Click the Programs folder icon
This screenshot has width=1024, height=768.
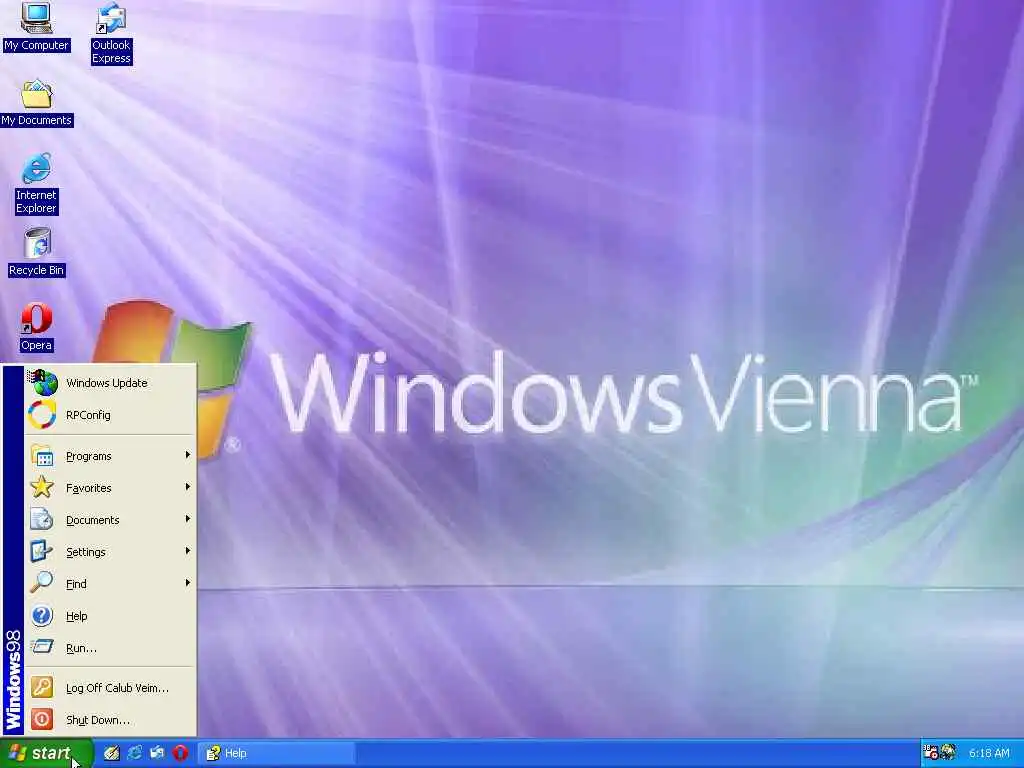[x=42, y=456]
